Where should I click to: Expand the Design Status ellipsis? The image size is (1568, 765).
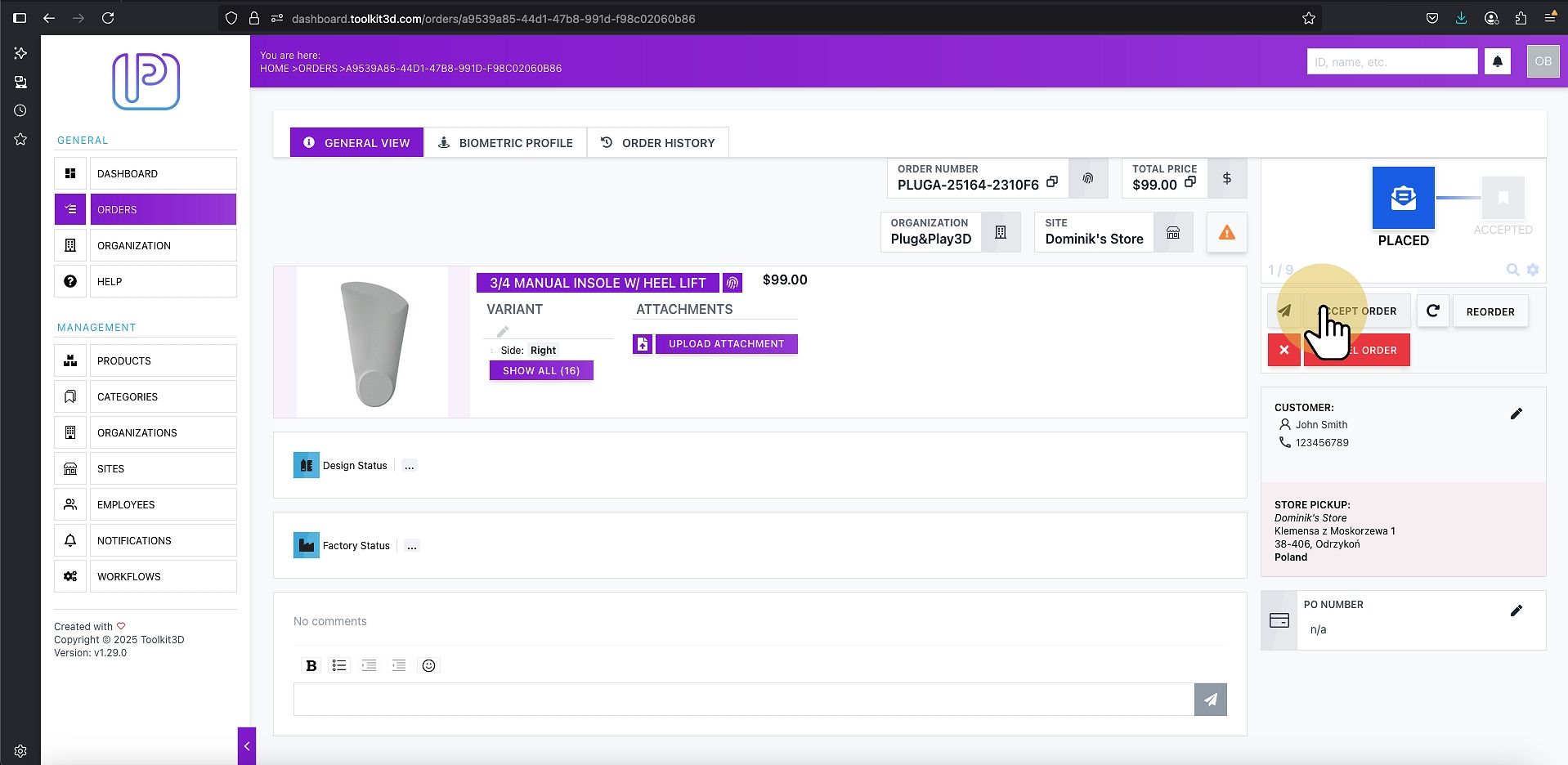pos(410,466)
